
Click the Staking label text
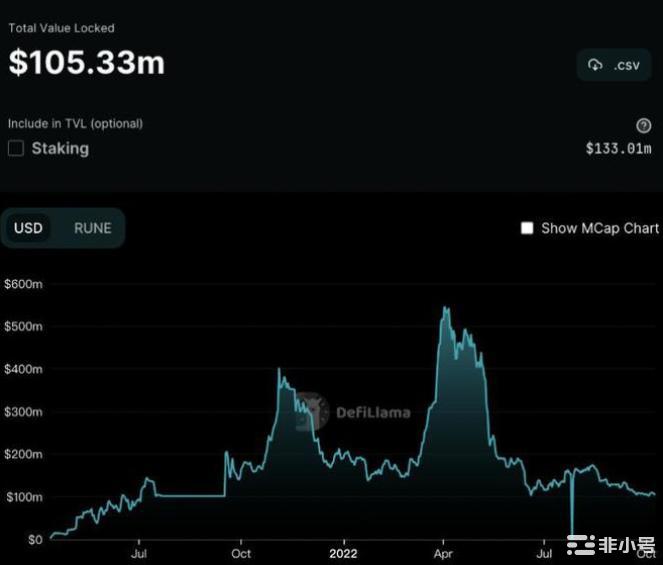(60, 148)
